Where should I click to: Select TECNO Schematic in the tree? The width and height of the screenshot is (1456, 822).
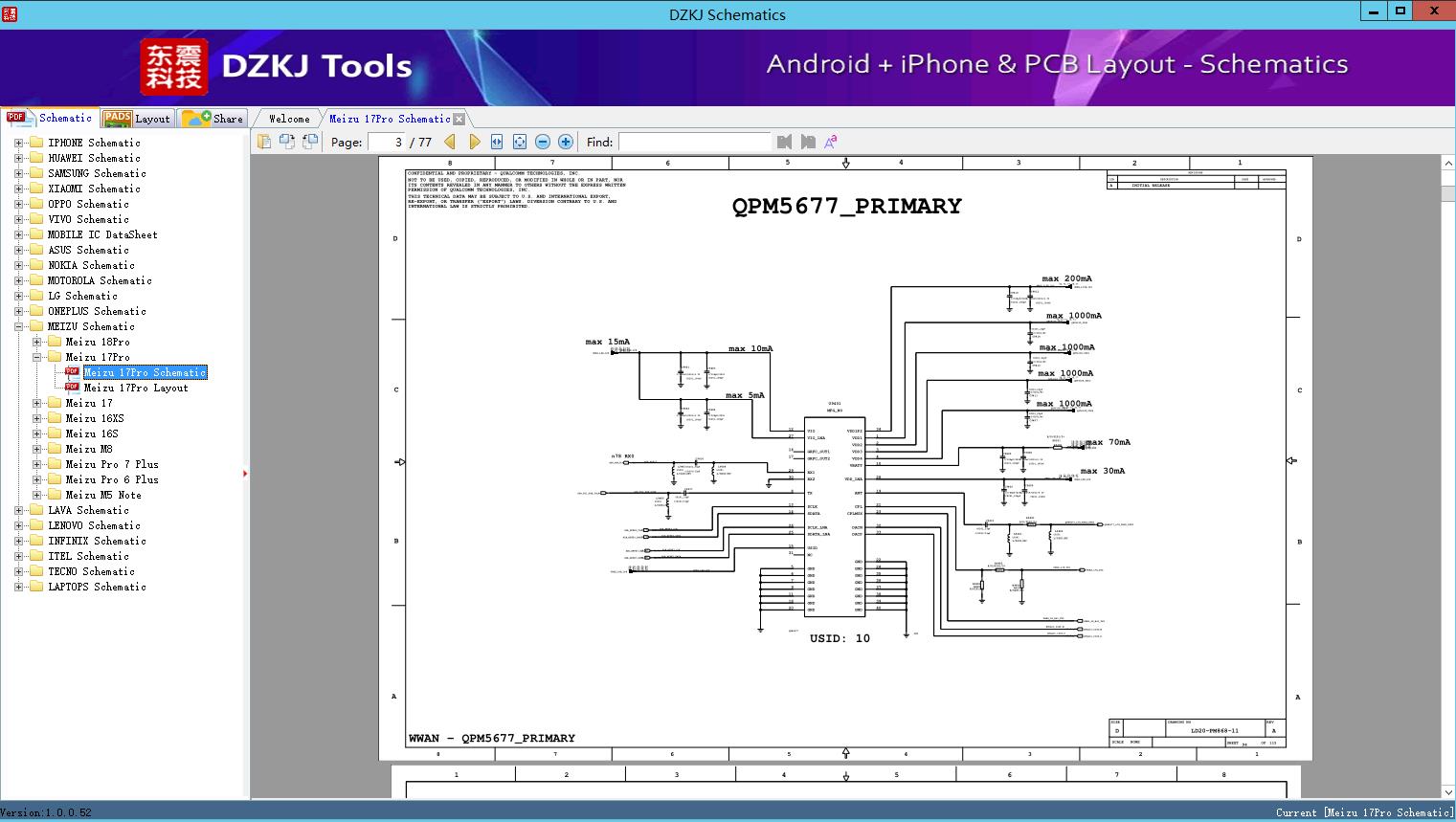[91, 571]
